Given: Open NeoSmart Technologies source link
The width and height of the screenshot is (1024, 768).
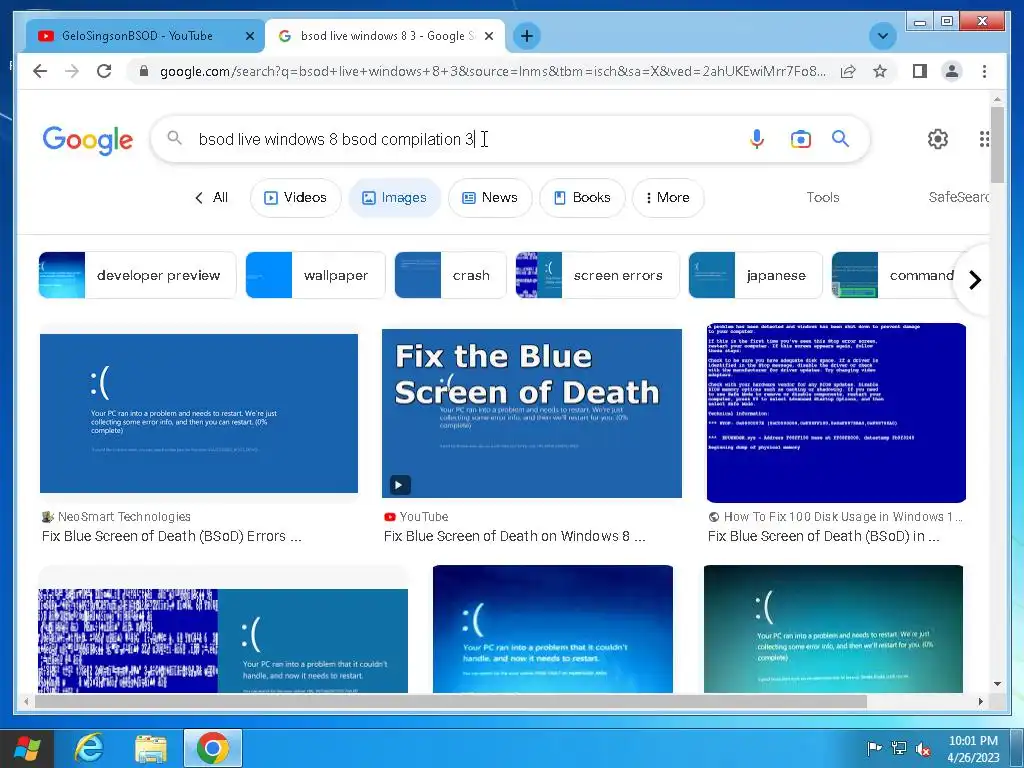Looking at the screenshot, I should click(116, 517).
